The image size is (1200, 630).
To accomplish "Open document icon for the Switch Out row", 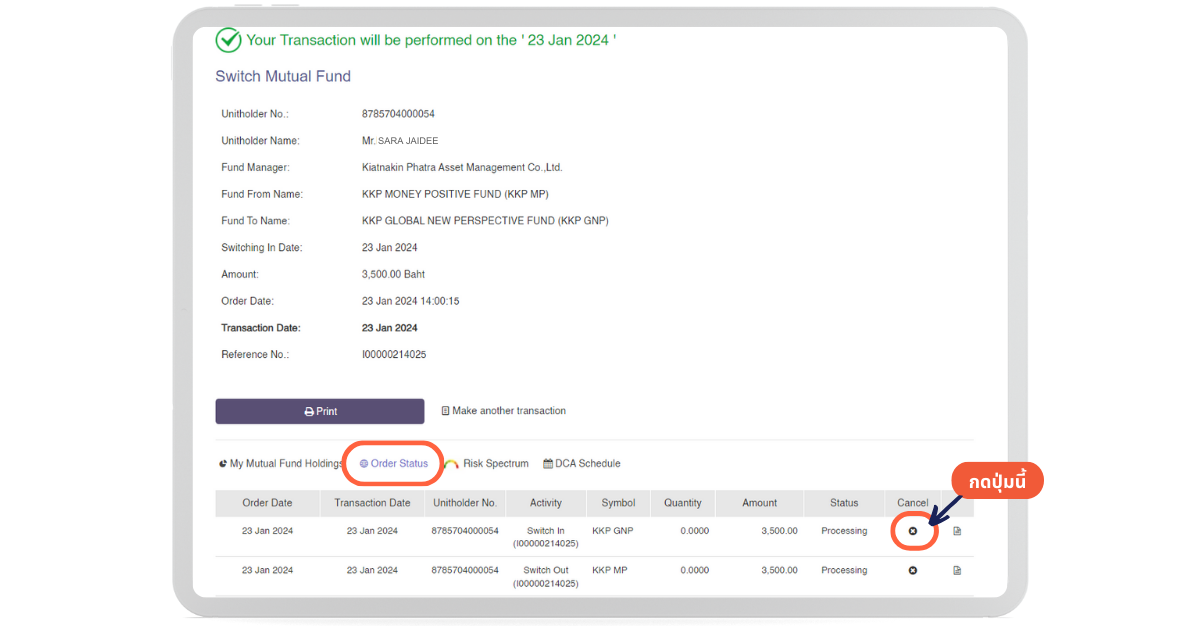I will [957, 570].
